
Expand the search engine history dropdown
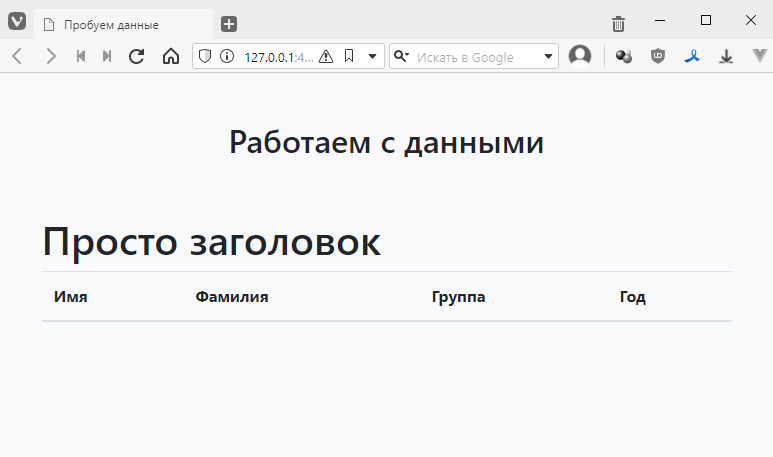point(548,57)
